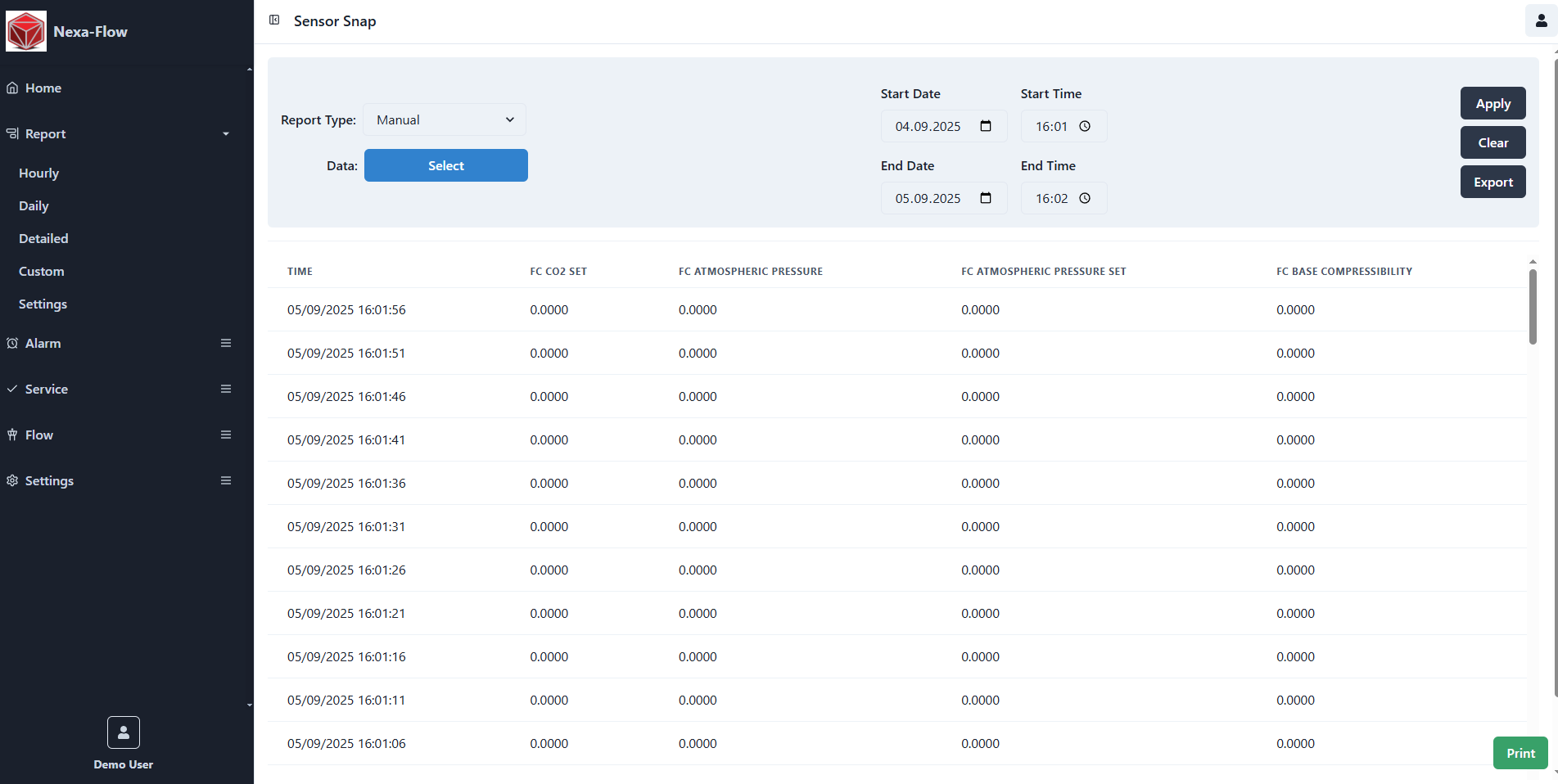The width and height of the screenshot is (1558, 784).
Task: Open the End Date calendar picker icon
Action: [986, 198]
